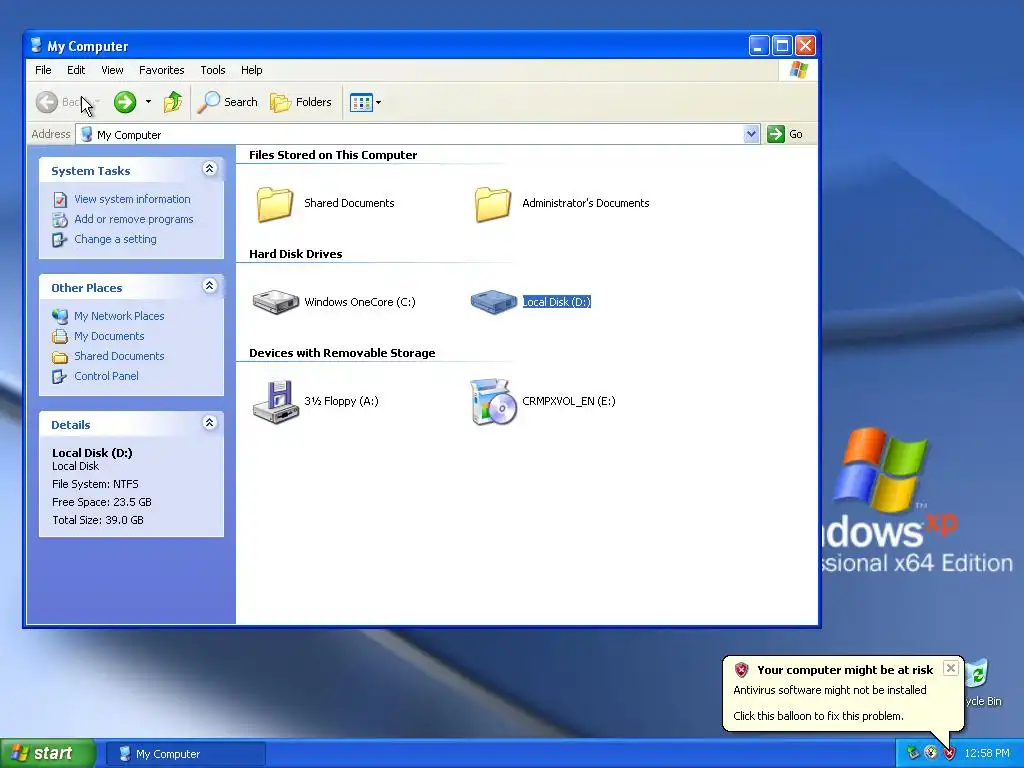Open My Documents in Other Places
The image size is (1024, 768).
coord(109,336)
